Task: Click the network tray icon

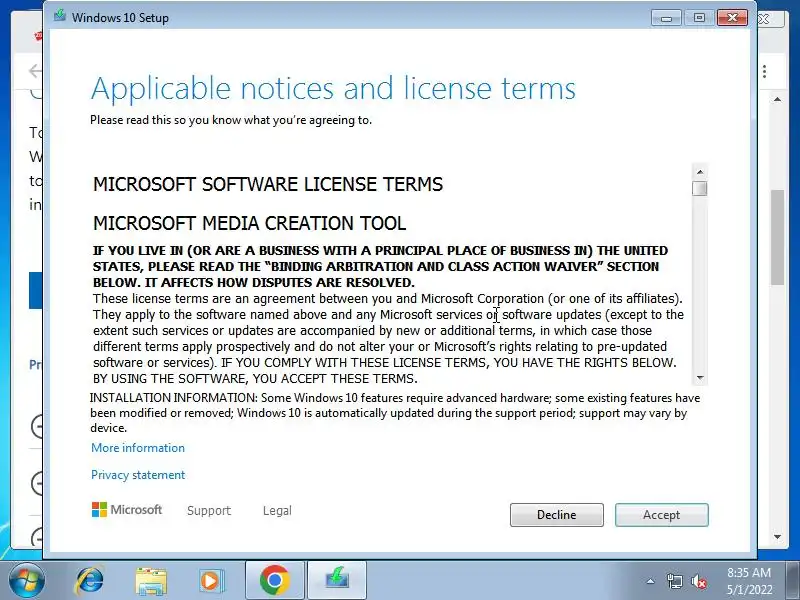Action: coord(674,581)
